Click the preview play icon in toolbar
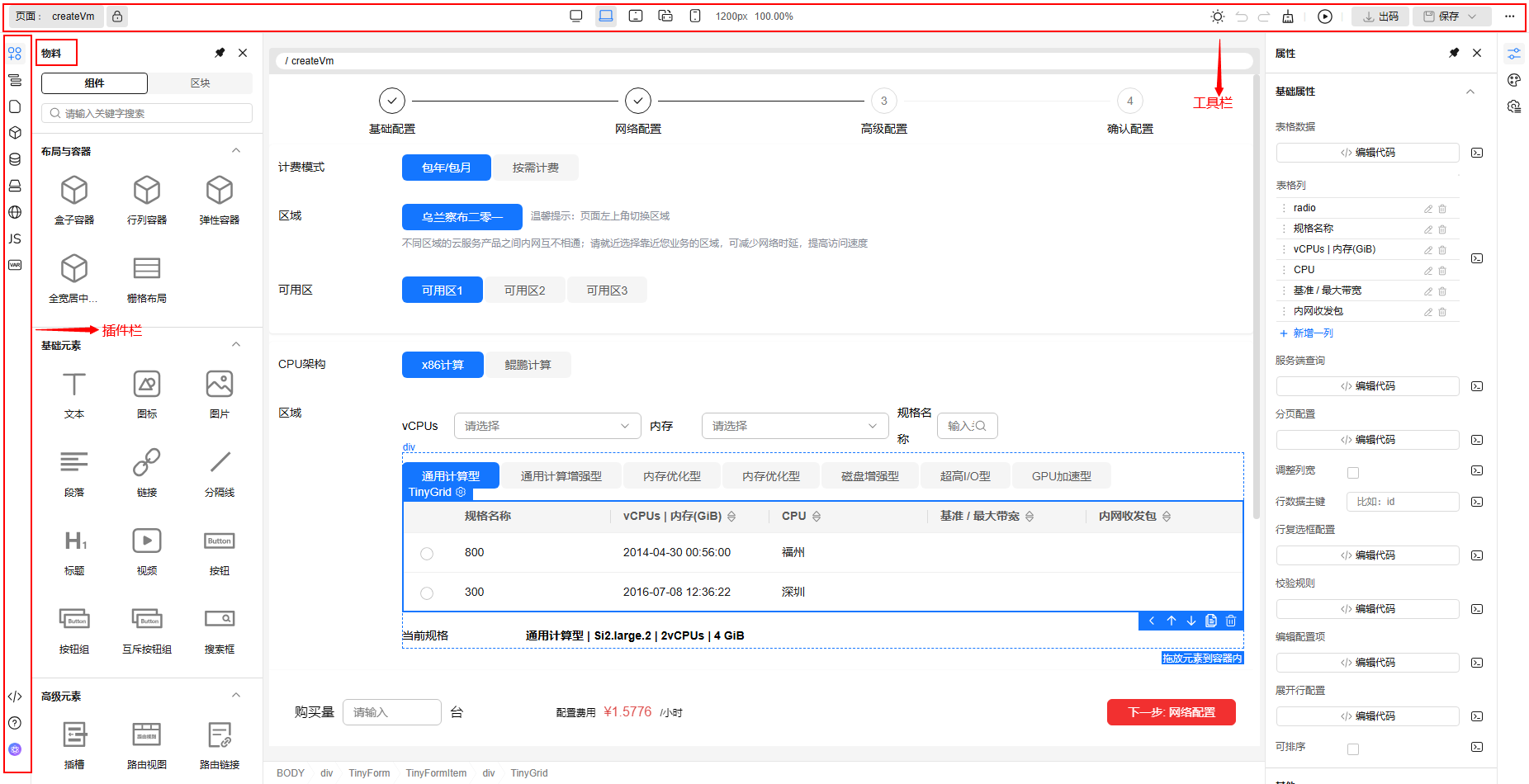This screenshot has width=1529, height=784. [1324, 17]
